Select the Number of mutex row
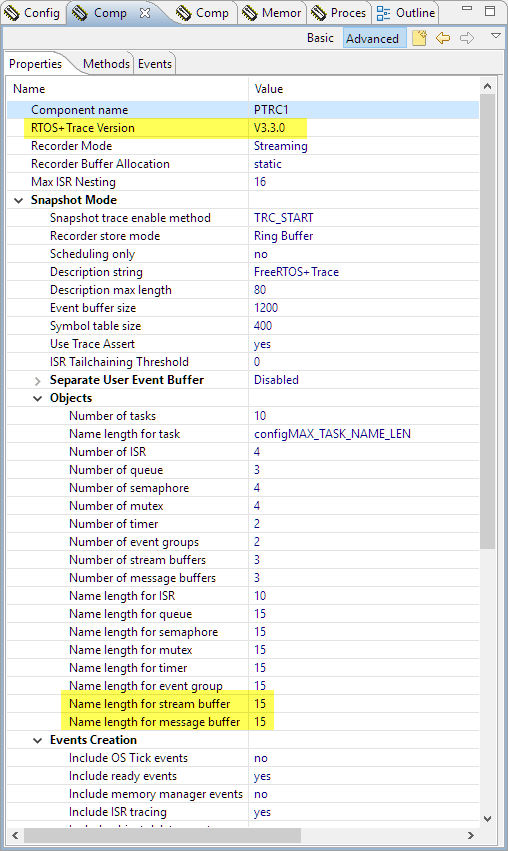This screenshot has height=851, width=508. point(243,506)
